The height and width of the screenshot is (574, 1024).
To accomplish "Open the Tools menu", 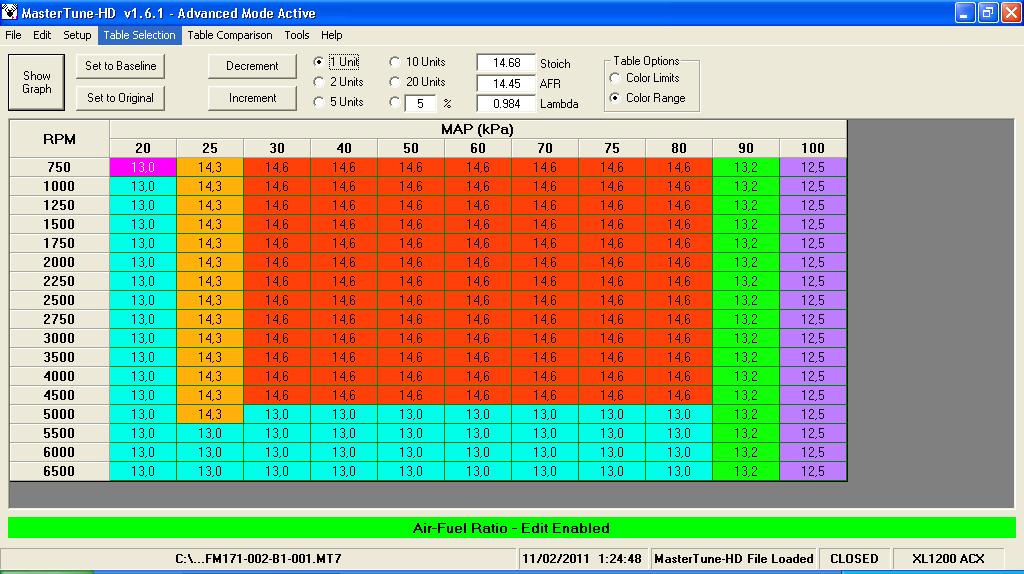I will click(296, 35).
